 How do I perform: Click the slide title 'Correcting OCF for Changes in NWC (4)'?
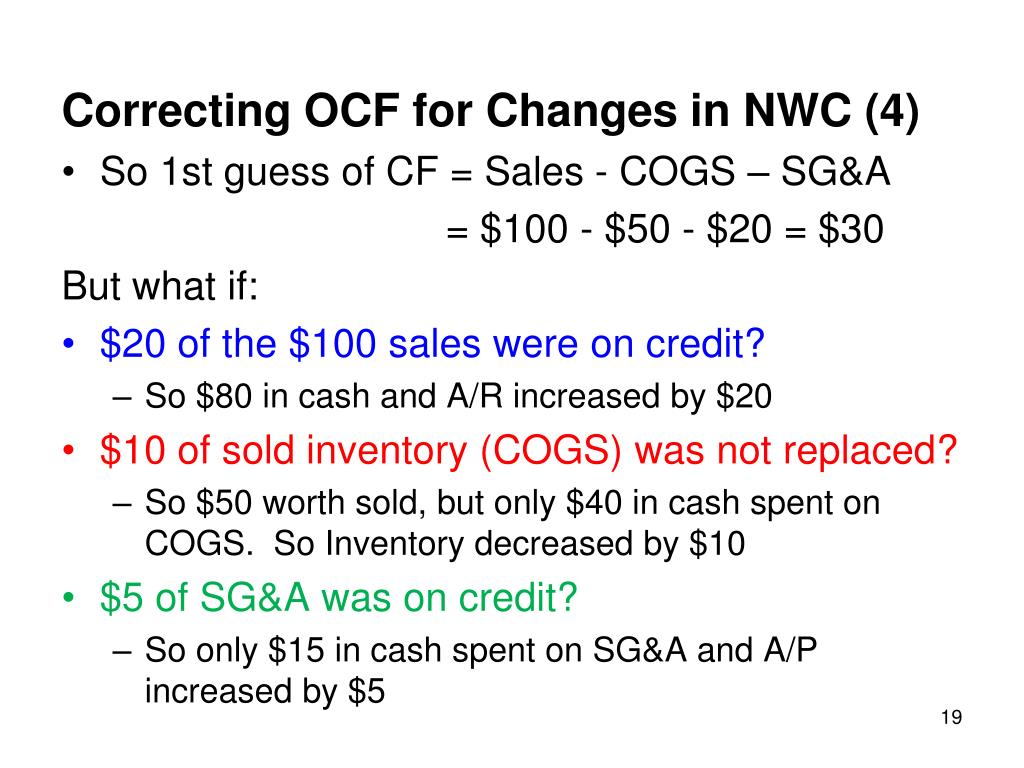490,111
